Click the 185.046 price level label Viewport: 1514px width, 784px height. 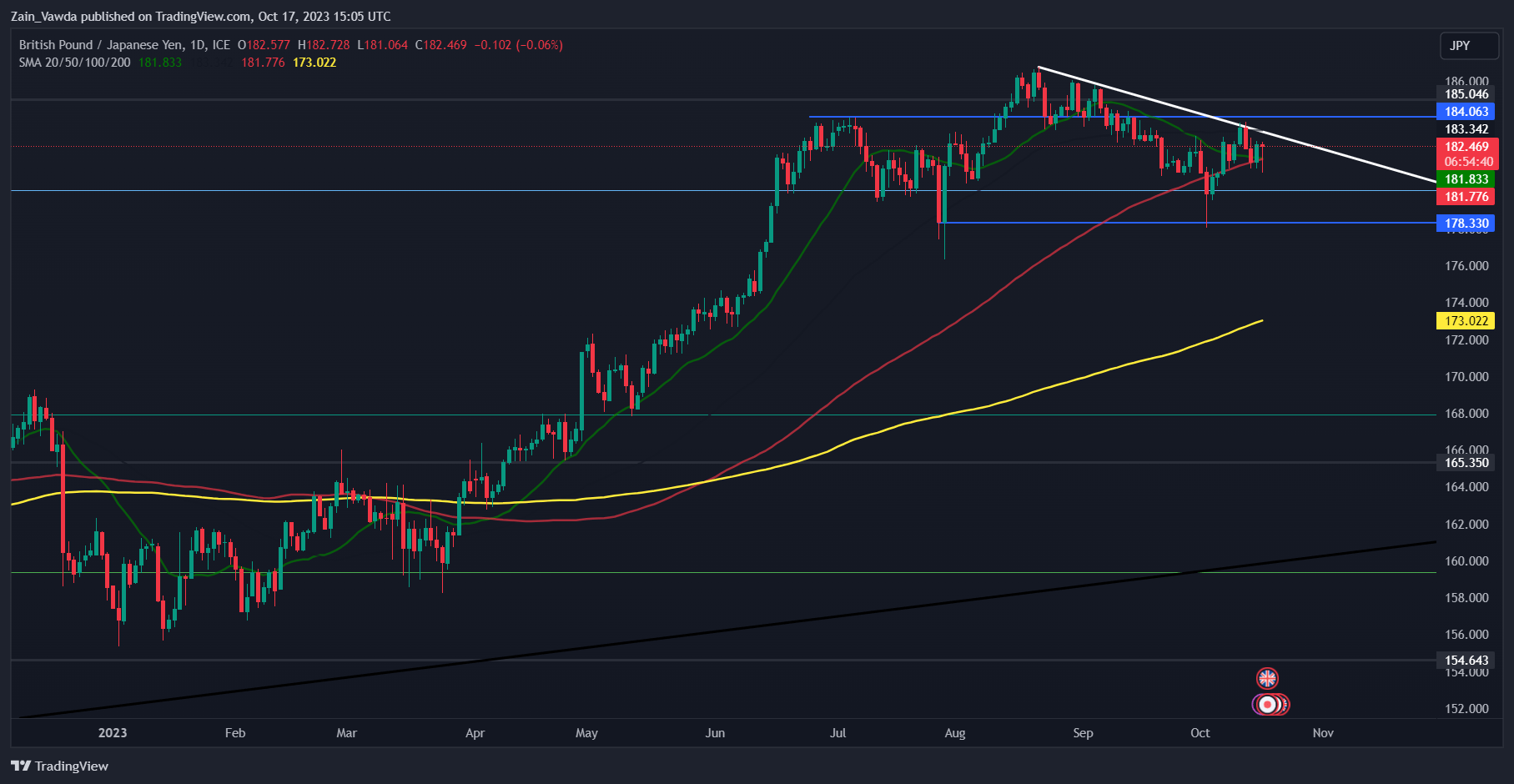1466,94
